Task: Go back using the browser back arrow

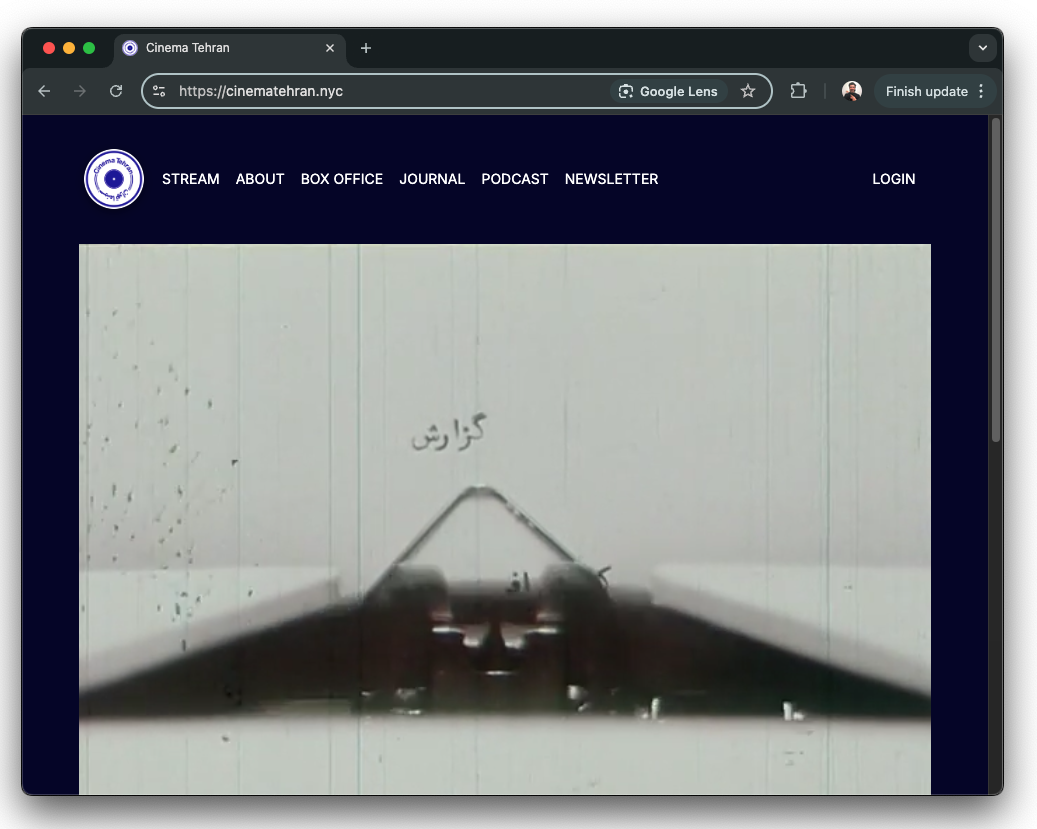Action: point(44,91)
